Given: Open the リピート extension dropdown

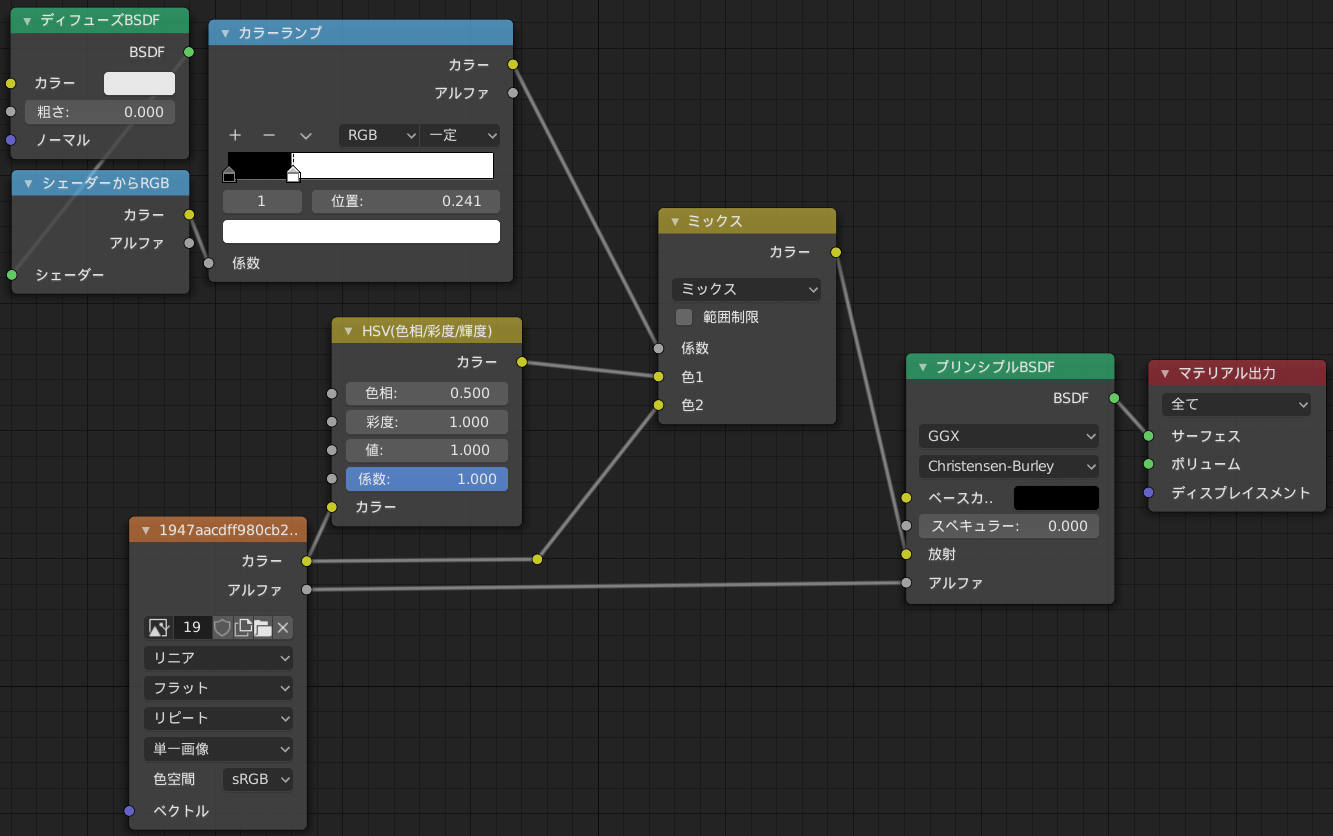Looking at the screenshot, I should click(219, 718).
